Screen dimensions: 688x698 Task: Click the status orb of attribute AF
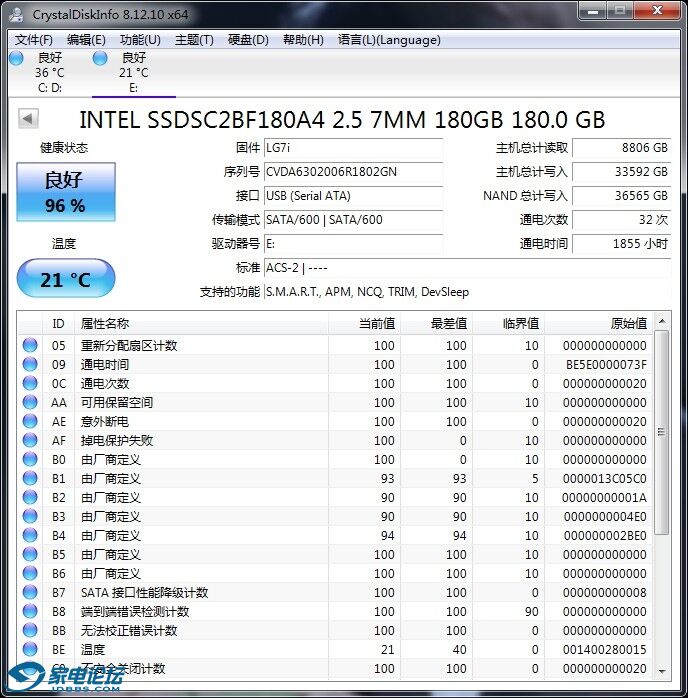(30, 440)
